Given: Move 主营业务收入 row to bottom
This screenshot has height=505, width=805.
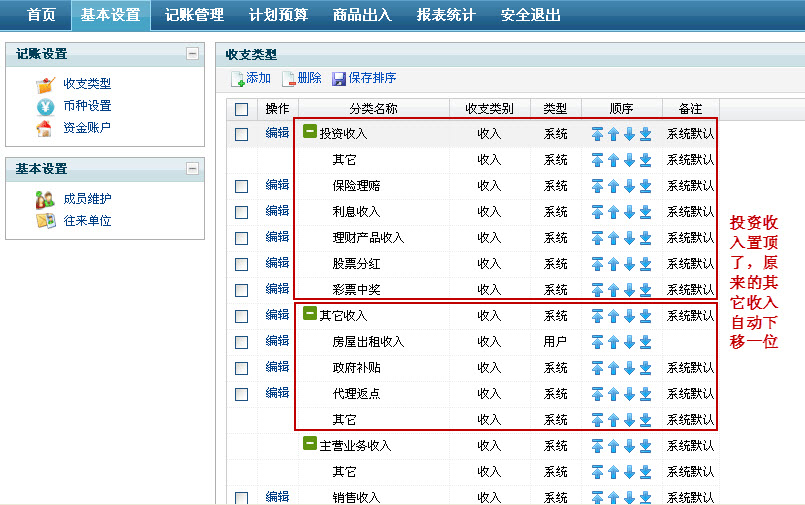Looking at the screenshot, I should [645, 446].
